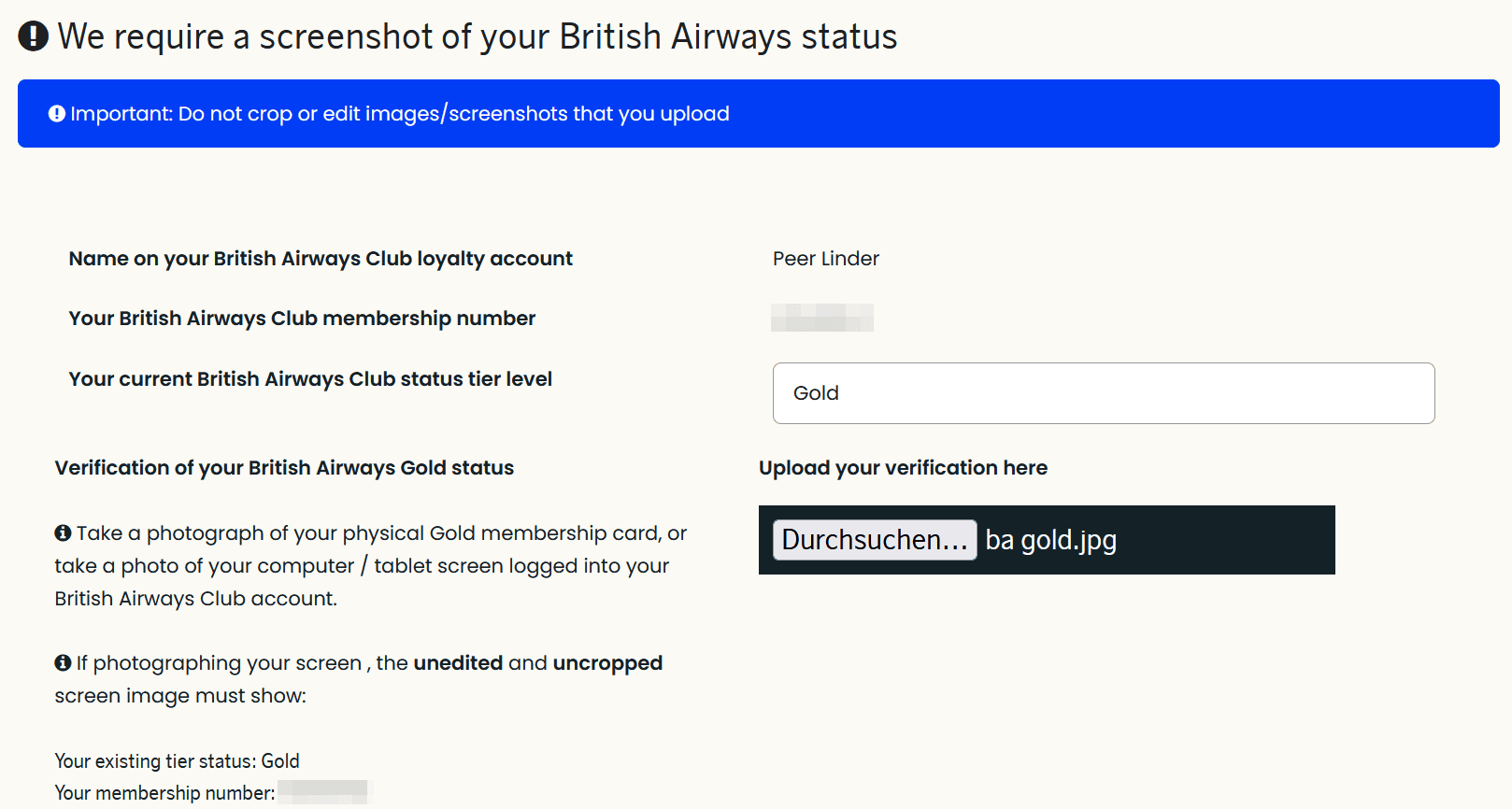Click the blurred membership number beside the label
Viewport: 1512px width, 809px height.
click(821, 318)
